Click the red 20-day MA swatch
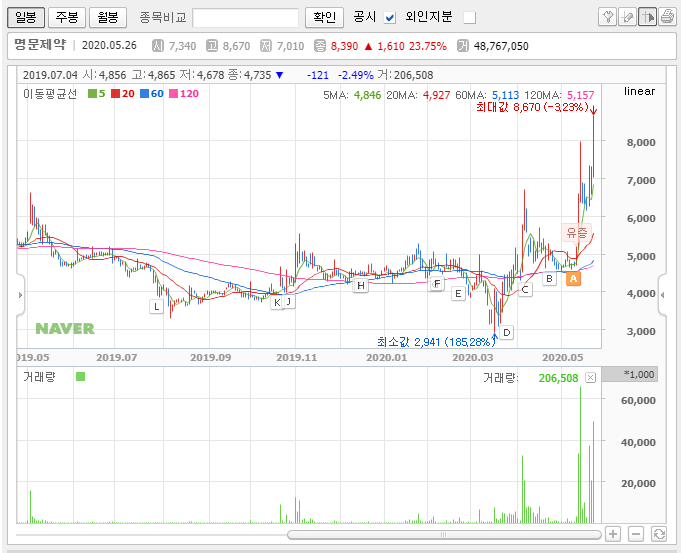Viewport: 681px width, 553px height. click(115, 93)
